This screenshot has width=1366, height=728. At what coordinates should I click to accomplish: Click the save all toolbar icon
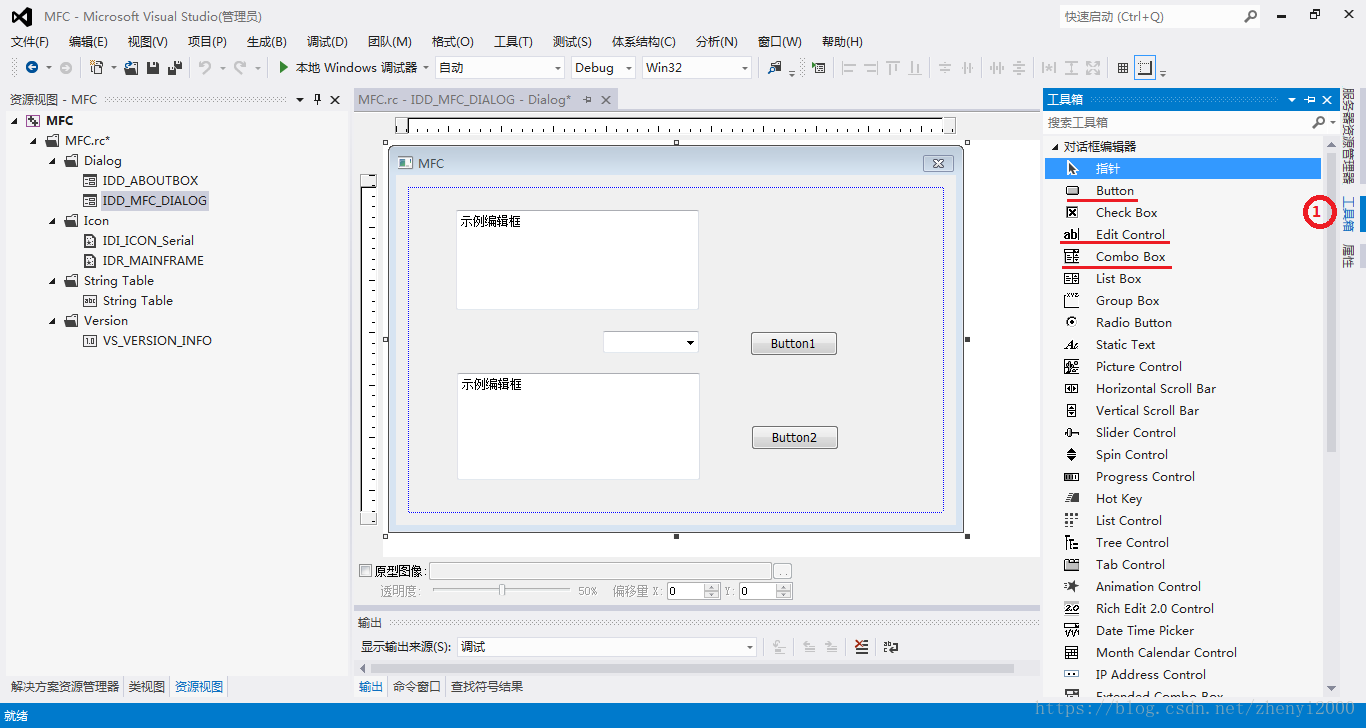pos(175,68)
